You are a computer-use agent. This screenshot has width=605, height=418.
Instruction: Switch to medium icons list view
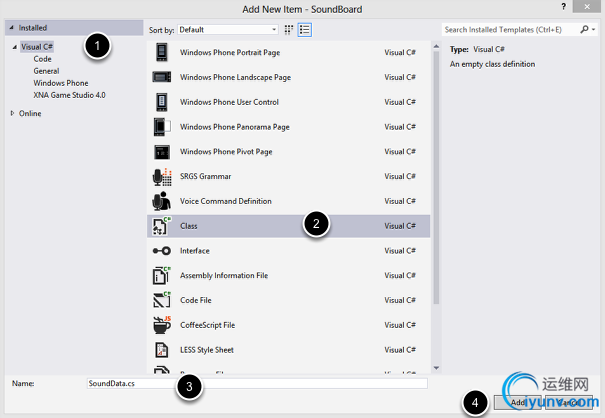(x=304, y=30)
